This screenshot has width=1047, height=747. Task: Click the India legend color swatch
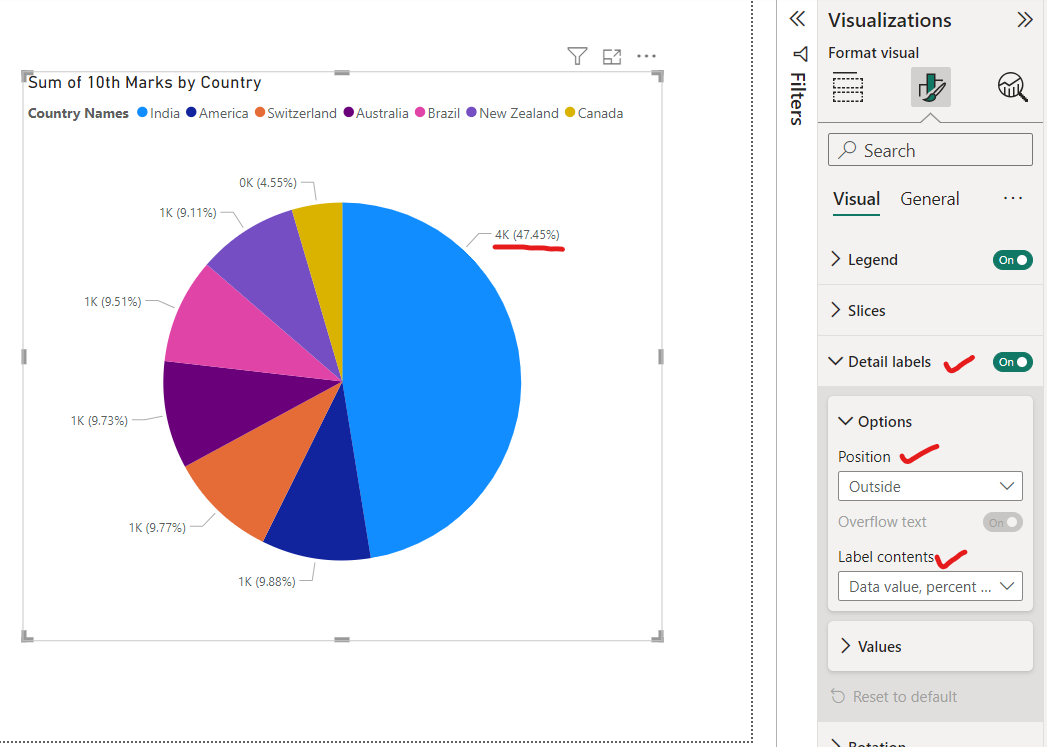[x=140, y=113]
